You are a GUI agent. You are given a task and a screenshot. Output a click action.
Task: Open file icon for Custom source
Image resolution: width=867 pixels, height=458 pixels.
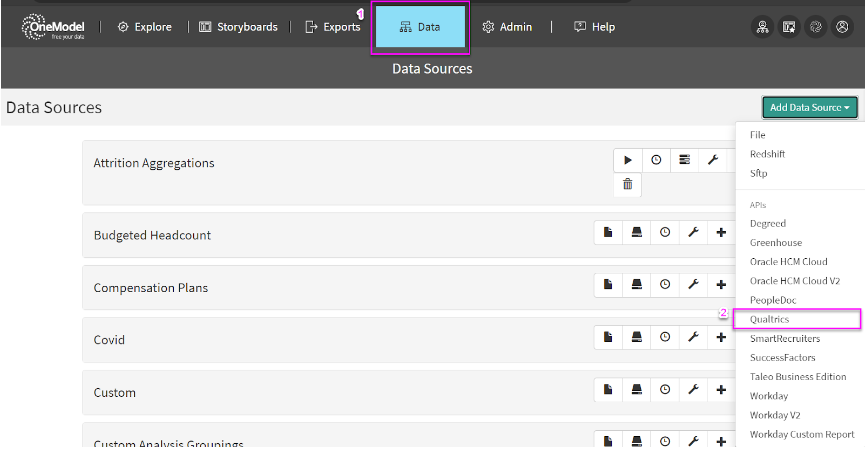608,389
